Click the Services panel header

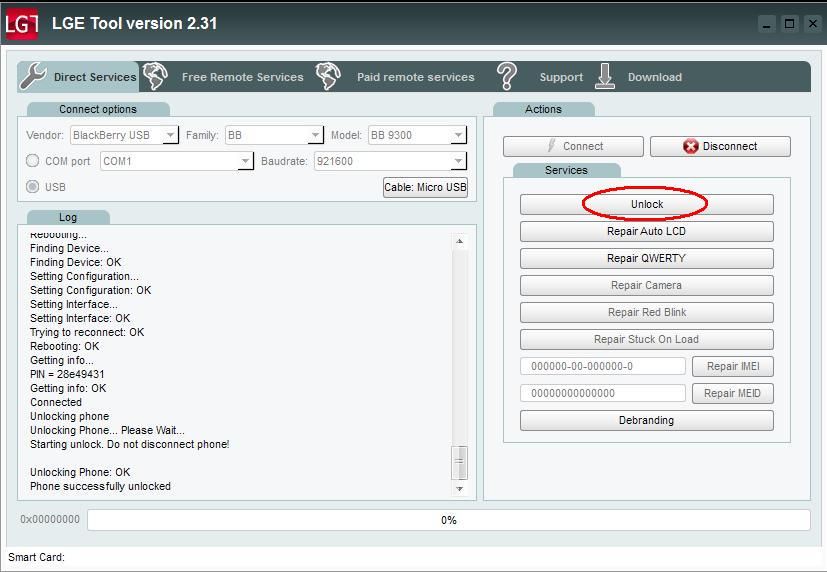pyautogui.click(x=566, y=170)
